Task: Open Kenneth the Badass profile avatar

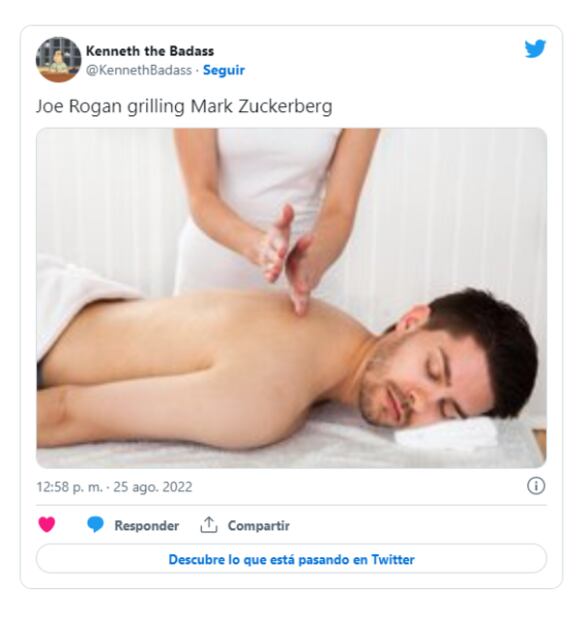Action: coord(59,60)
